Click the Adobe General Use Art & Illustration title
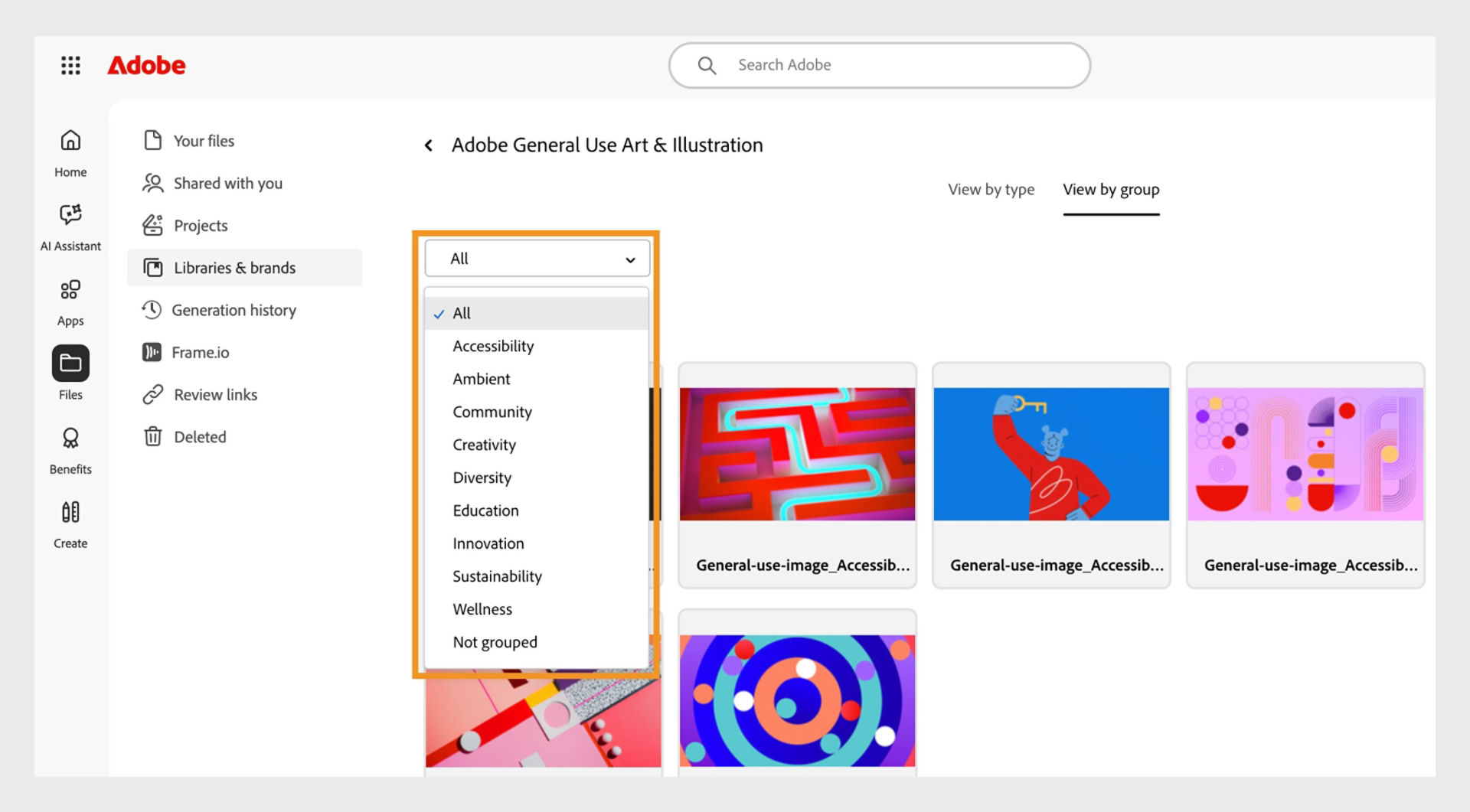The height and width of the screenshot is (812, 1470). tap(607, 145)
